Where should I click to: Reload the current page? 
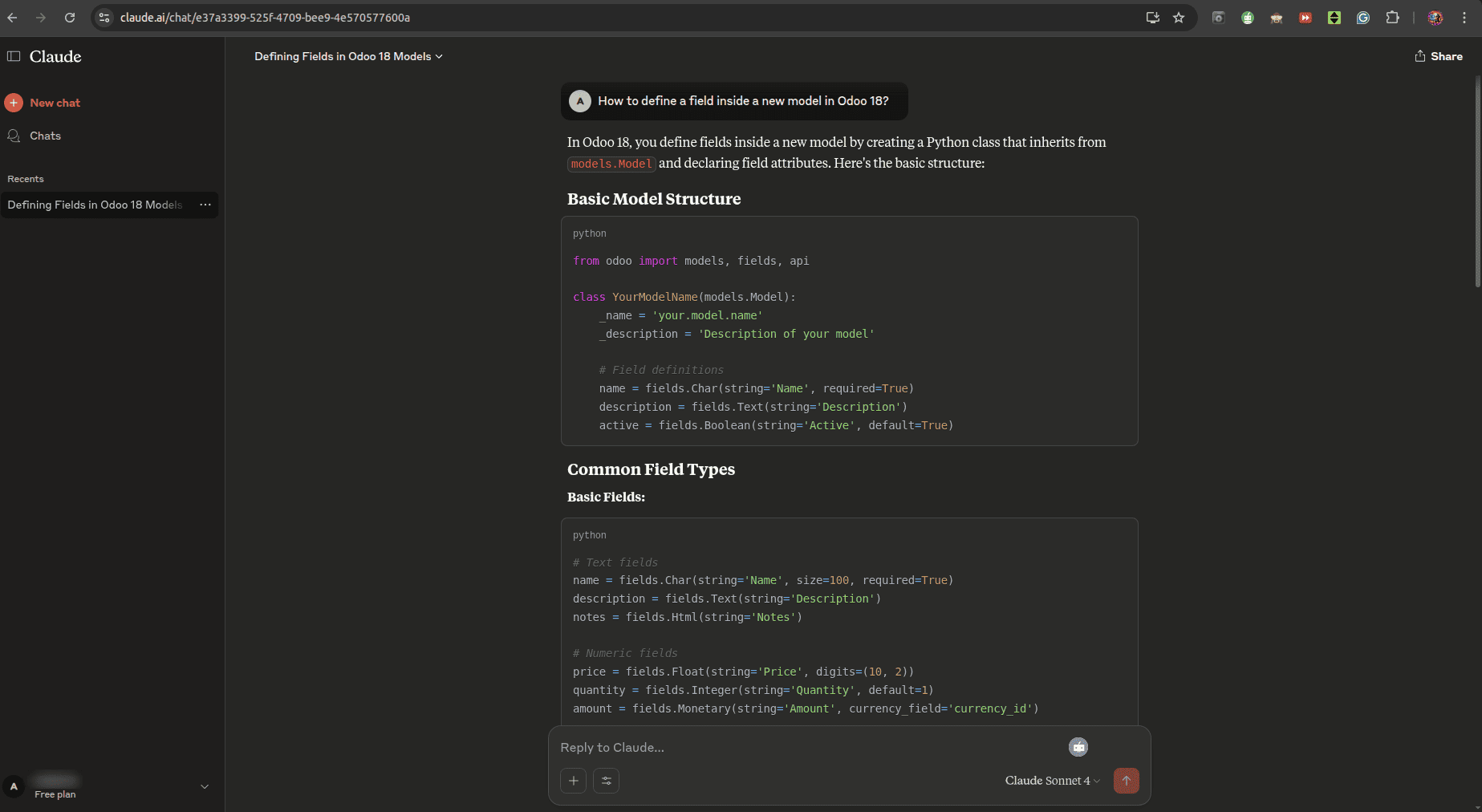point(70,18)
